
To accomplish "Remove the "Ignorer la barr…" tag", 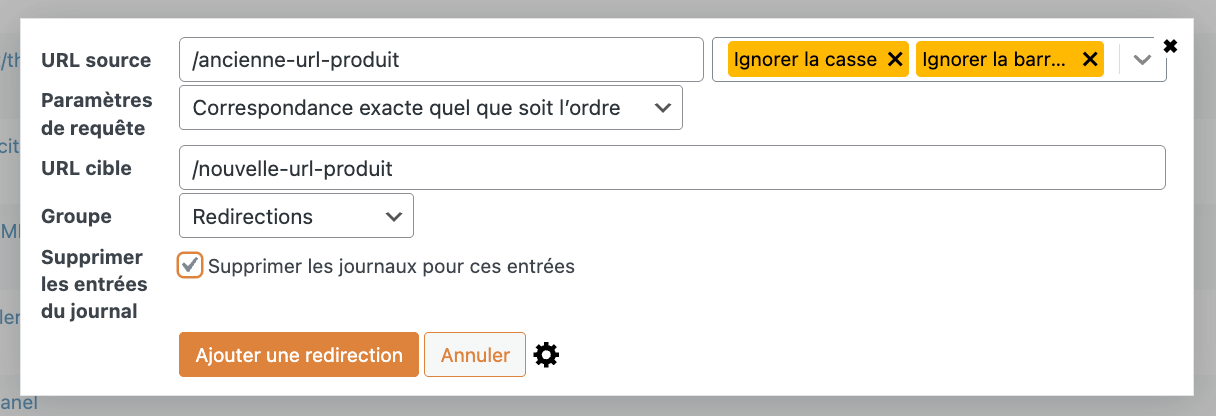I will 1090,60.
